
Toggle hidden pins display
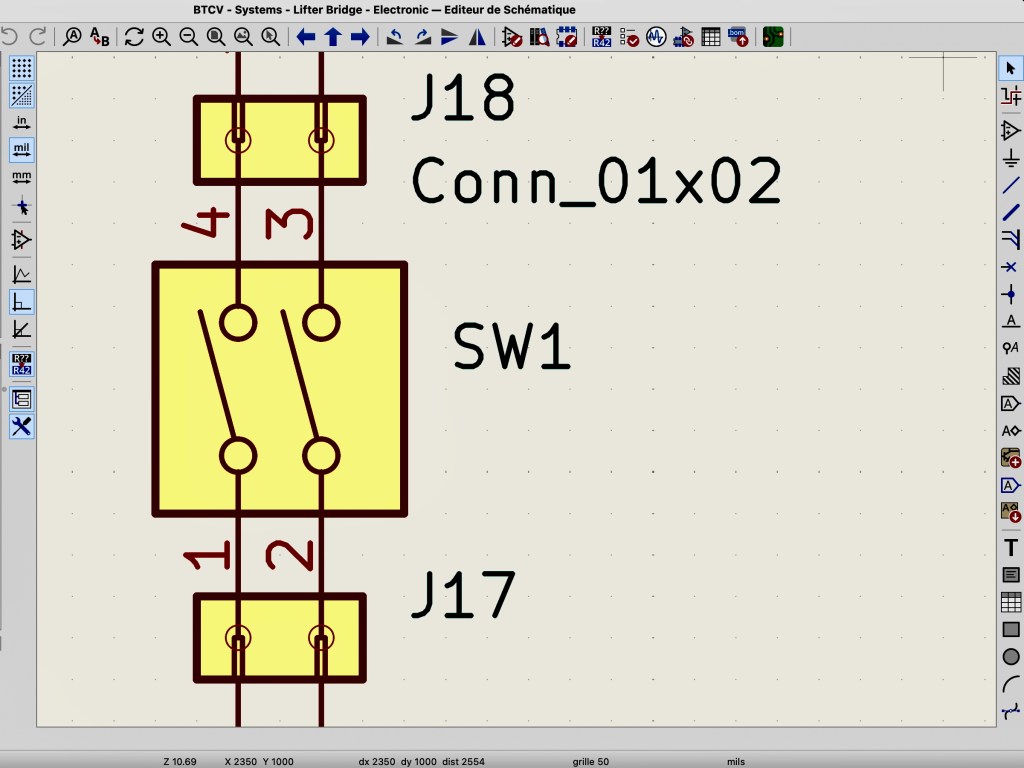point(22,240)
